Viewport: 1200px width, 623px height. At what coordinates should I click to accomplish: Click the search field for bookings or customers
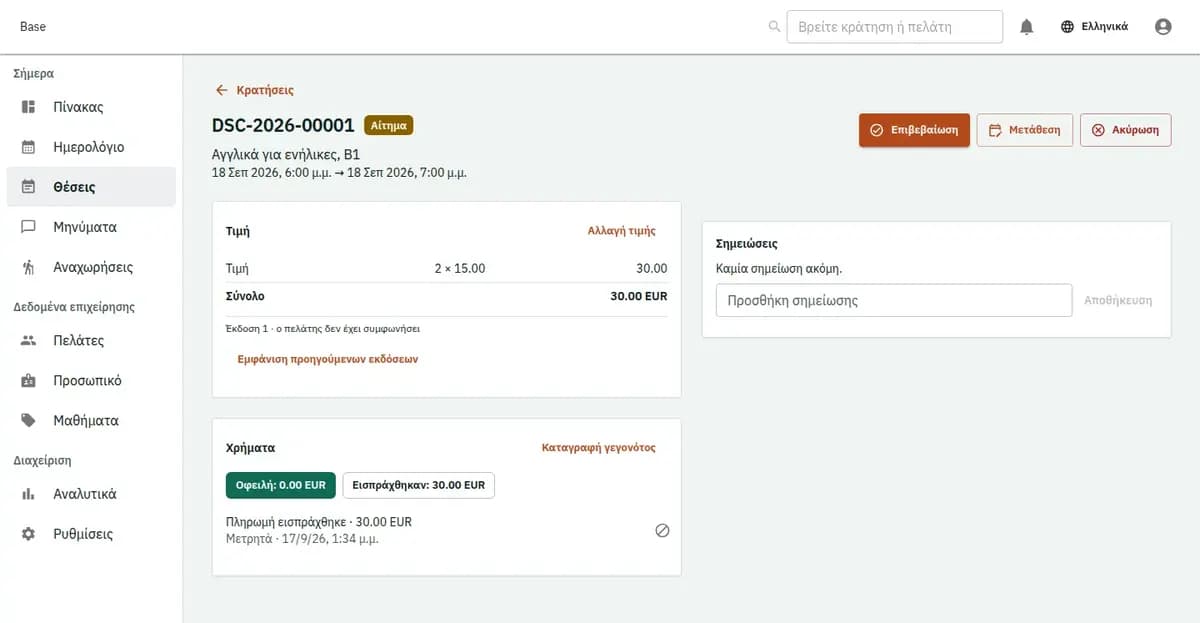895,27
